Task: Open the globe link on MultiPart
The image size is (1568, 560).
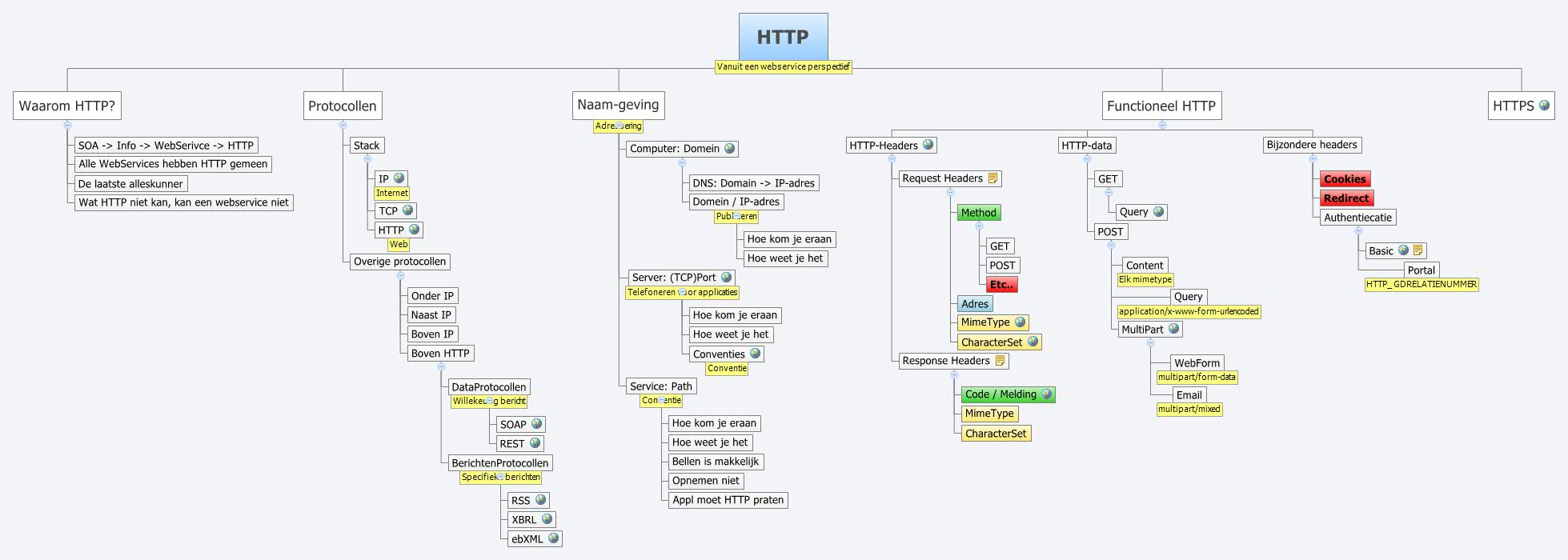Action: pyautogui.click(x=1173, y=328)
